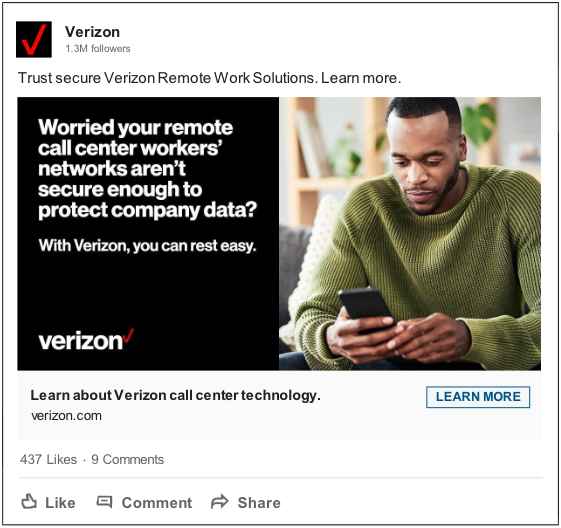Click the 'Worried your remote call center' headline
The image size is (561, 528).
(147, 168)
